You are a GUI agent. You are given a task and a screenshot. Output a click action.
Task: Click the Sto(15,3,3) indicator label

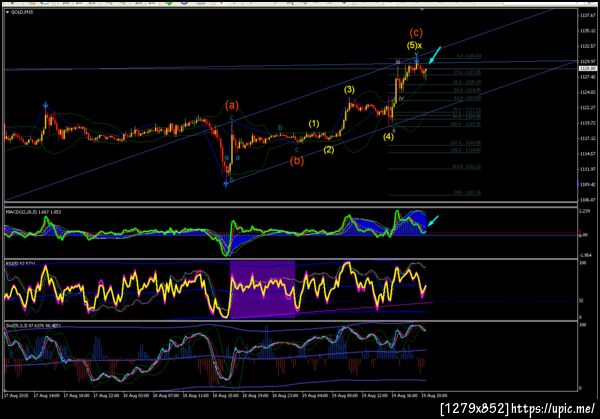click(33, 326)
